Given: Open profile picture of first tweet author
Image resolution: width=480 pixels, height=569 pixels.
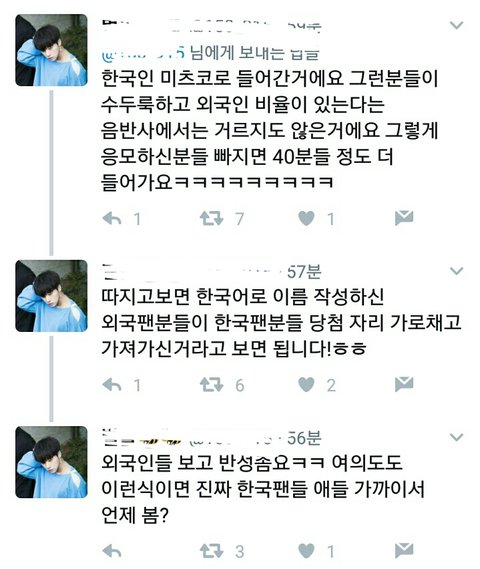Looking at the screenshot, I should coord(51,50).
